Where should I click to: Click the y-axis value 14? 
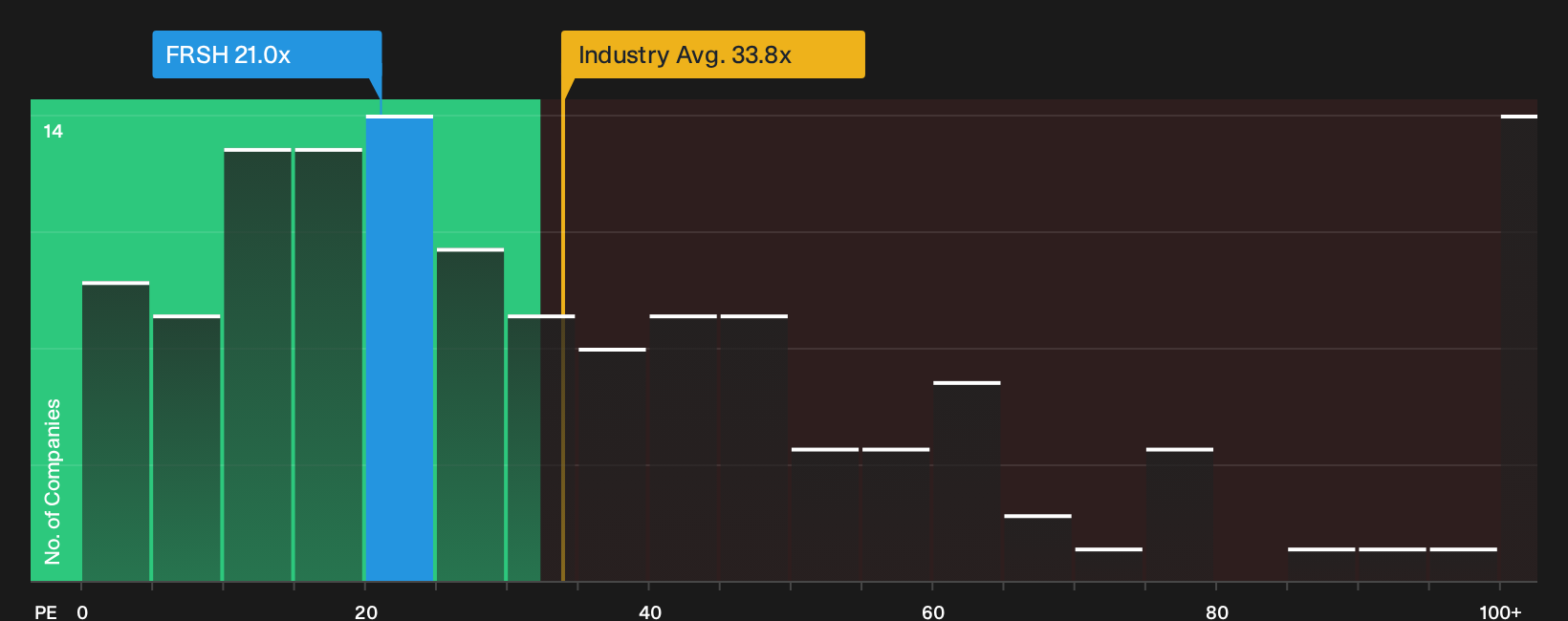pos(53,131)
